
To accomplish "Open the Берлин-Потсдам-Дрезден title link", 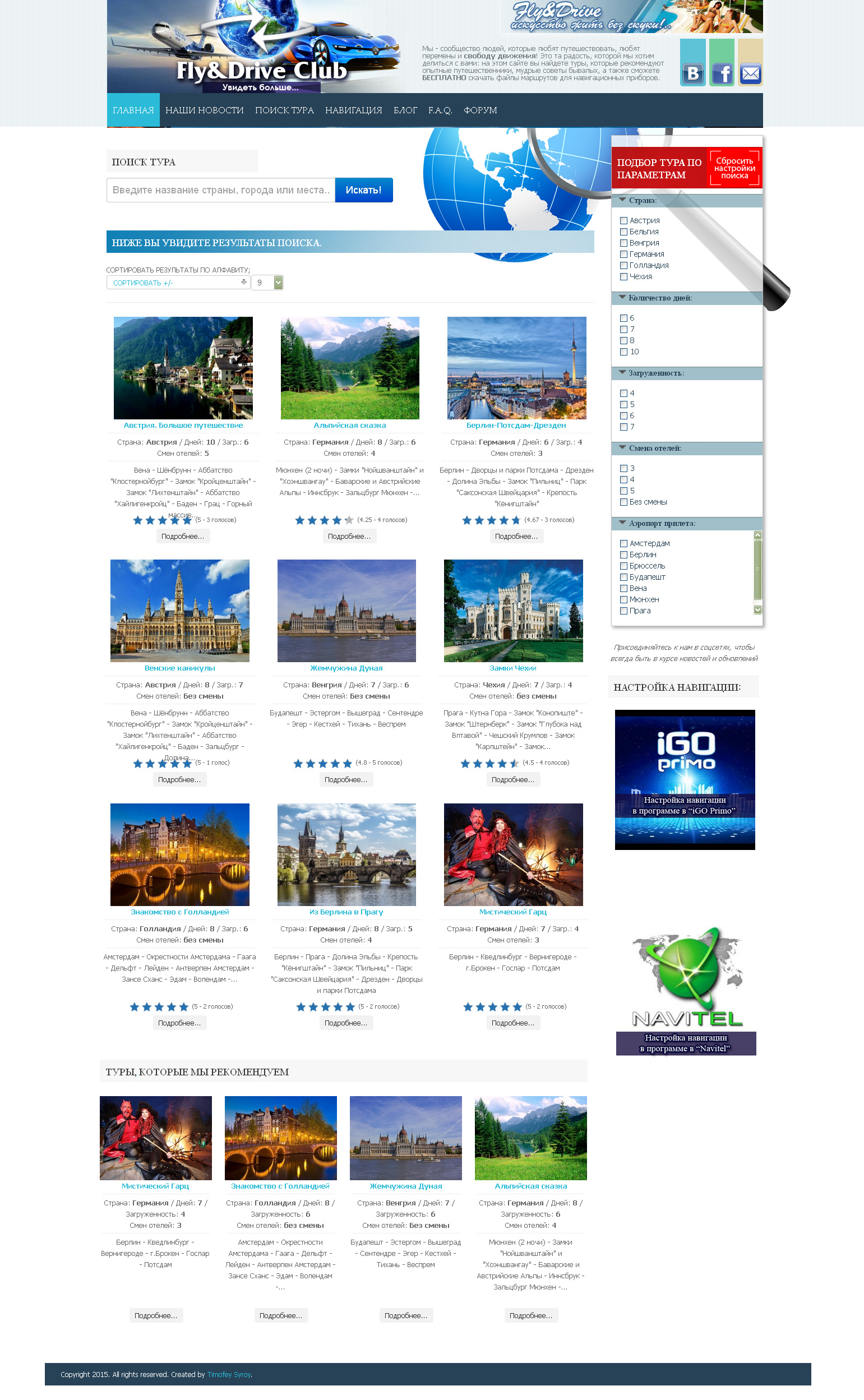I will (516, 426).
